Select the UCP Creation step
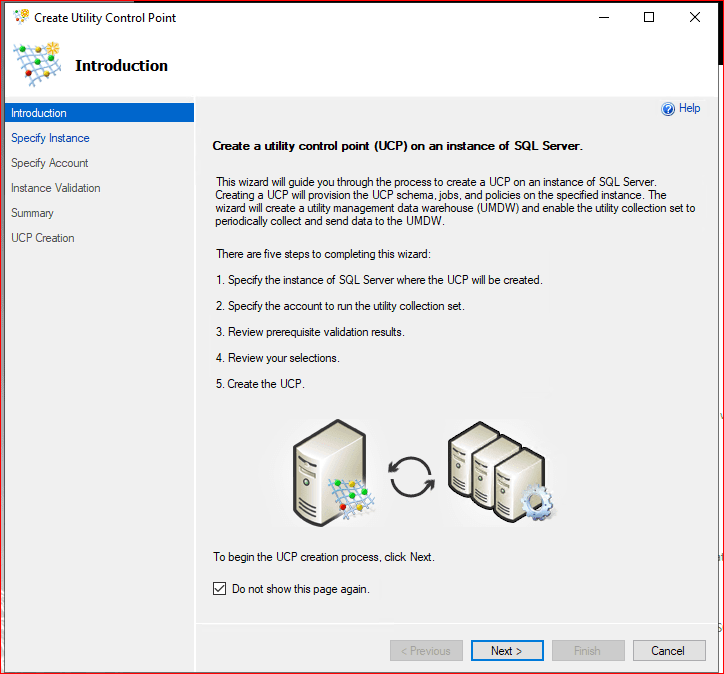 click(43, 238)
